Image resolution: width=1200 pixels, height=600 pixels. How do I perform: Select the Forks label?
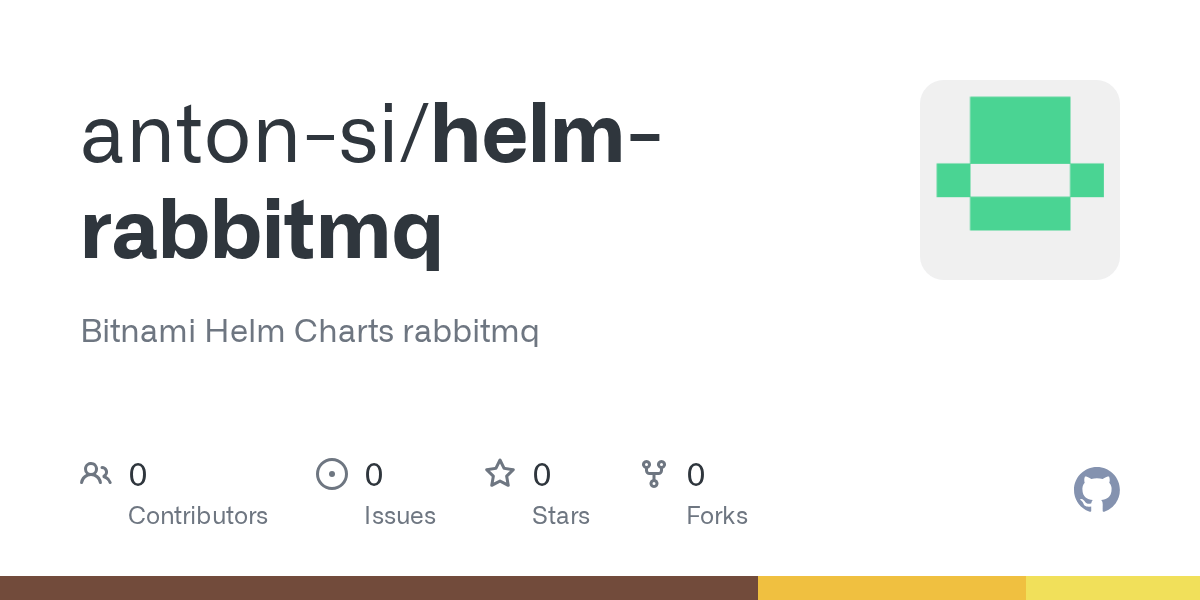(717, 516)
